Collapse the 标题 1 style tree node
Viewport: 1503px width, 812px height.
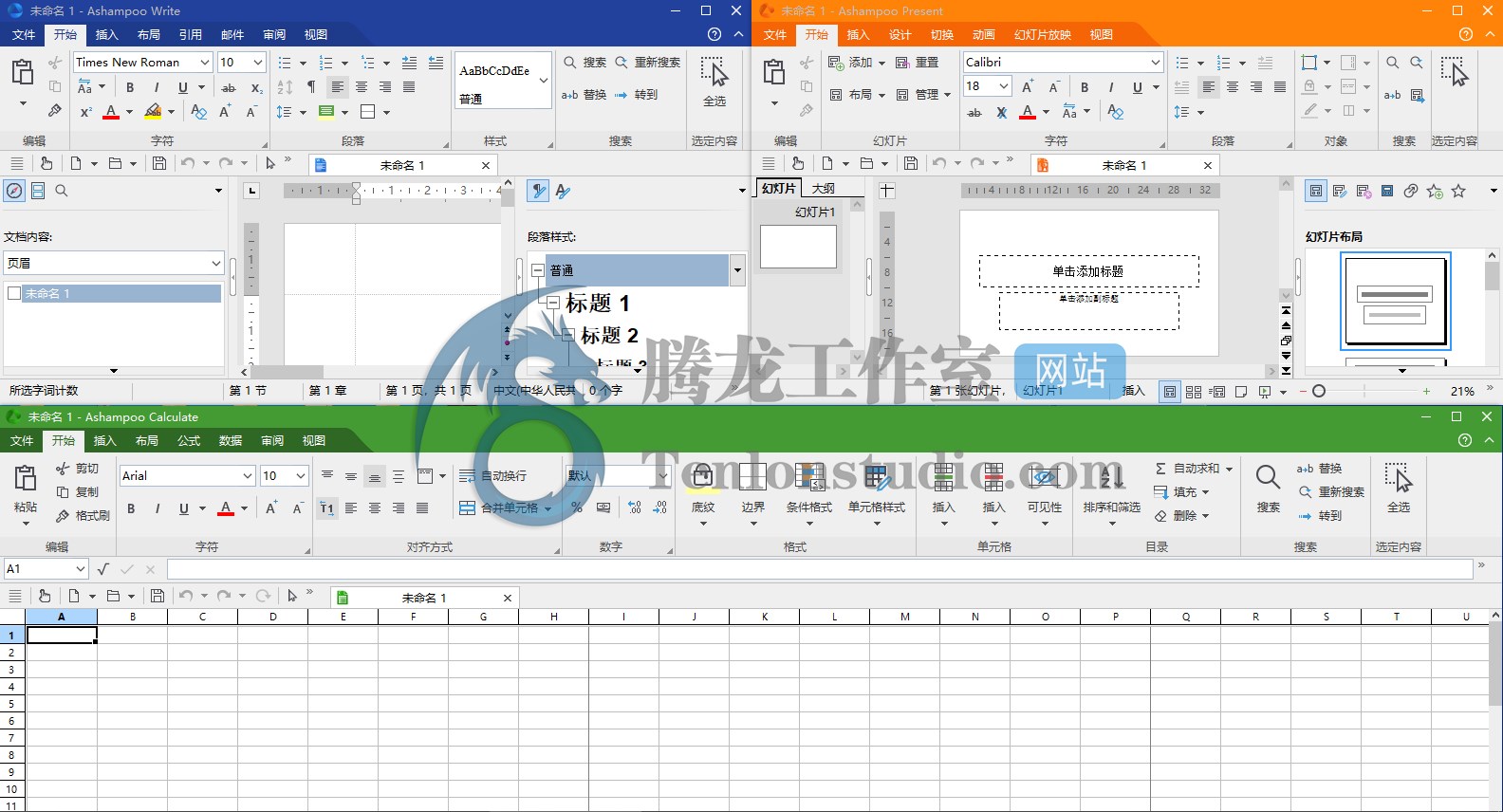553,303
